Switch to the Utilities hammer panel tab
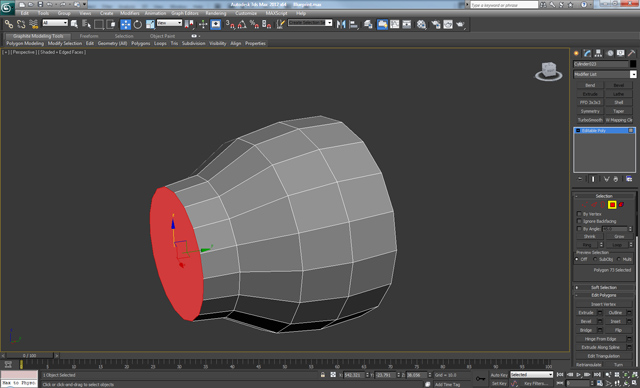This screenshot has width=640, height=388. pyautogui.click(x=631, y=53)
